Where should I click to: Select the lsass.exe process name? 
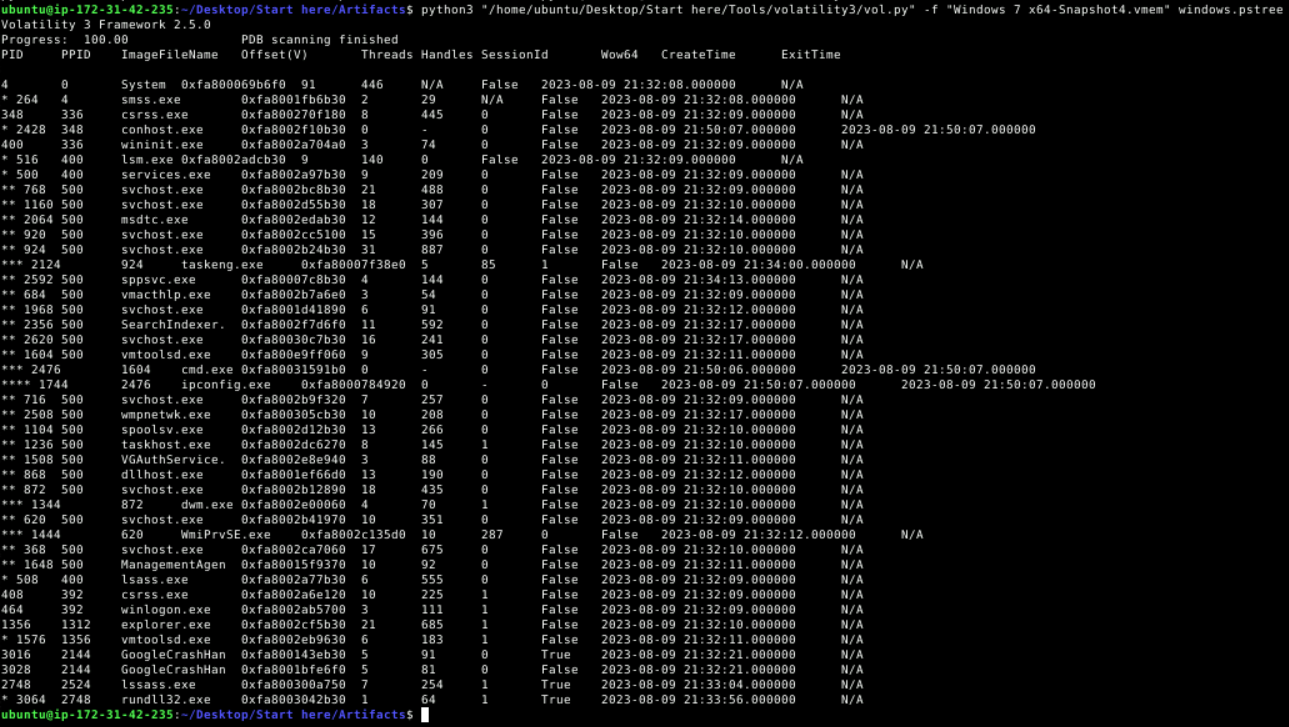[x=155, y=579]
